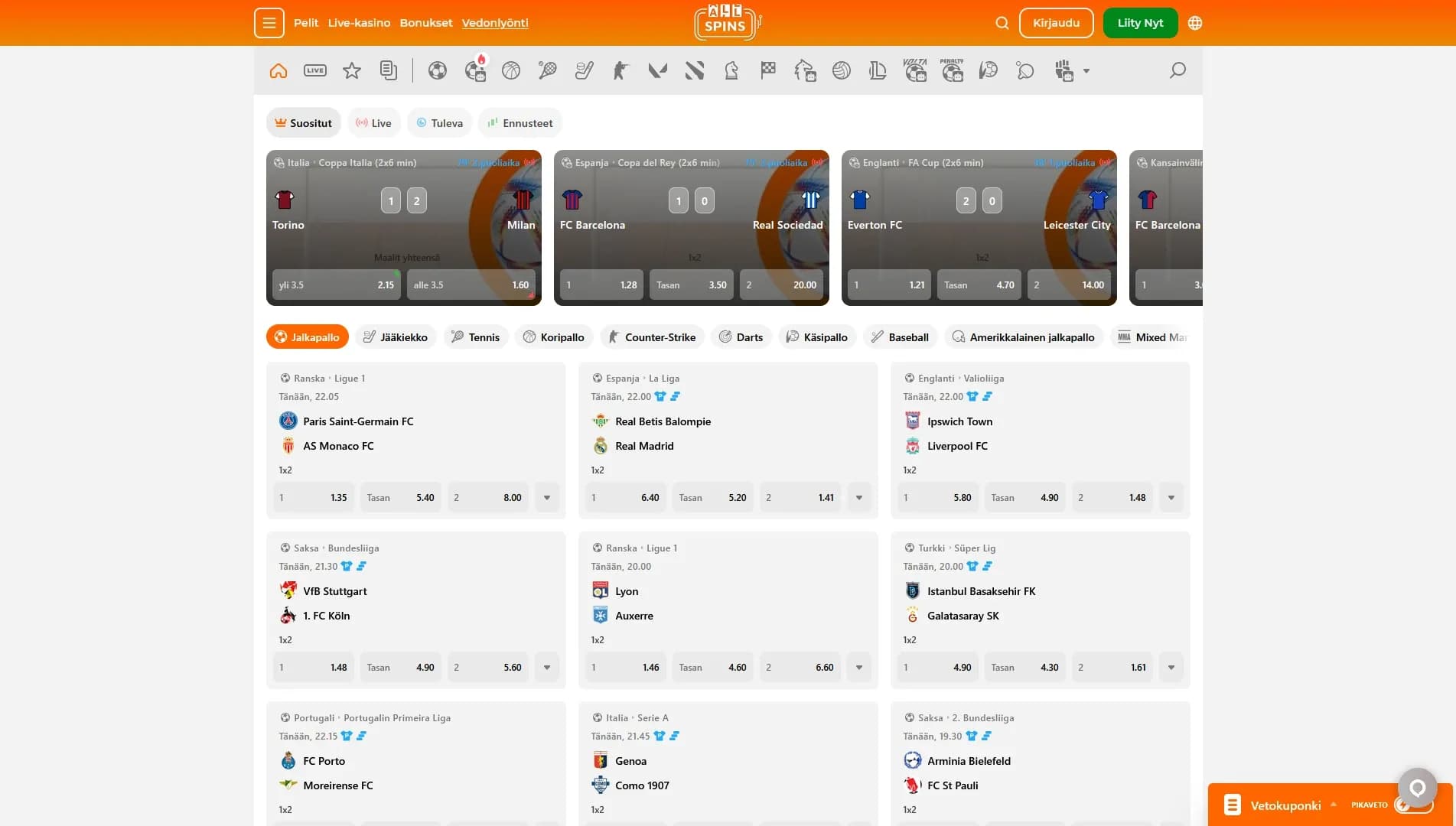Image resolution: width=1456 pixels, height=826 pixels.
Task: Open the Bonukset menu item
Action: pos(426,23)
